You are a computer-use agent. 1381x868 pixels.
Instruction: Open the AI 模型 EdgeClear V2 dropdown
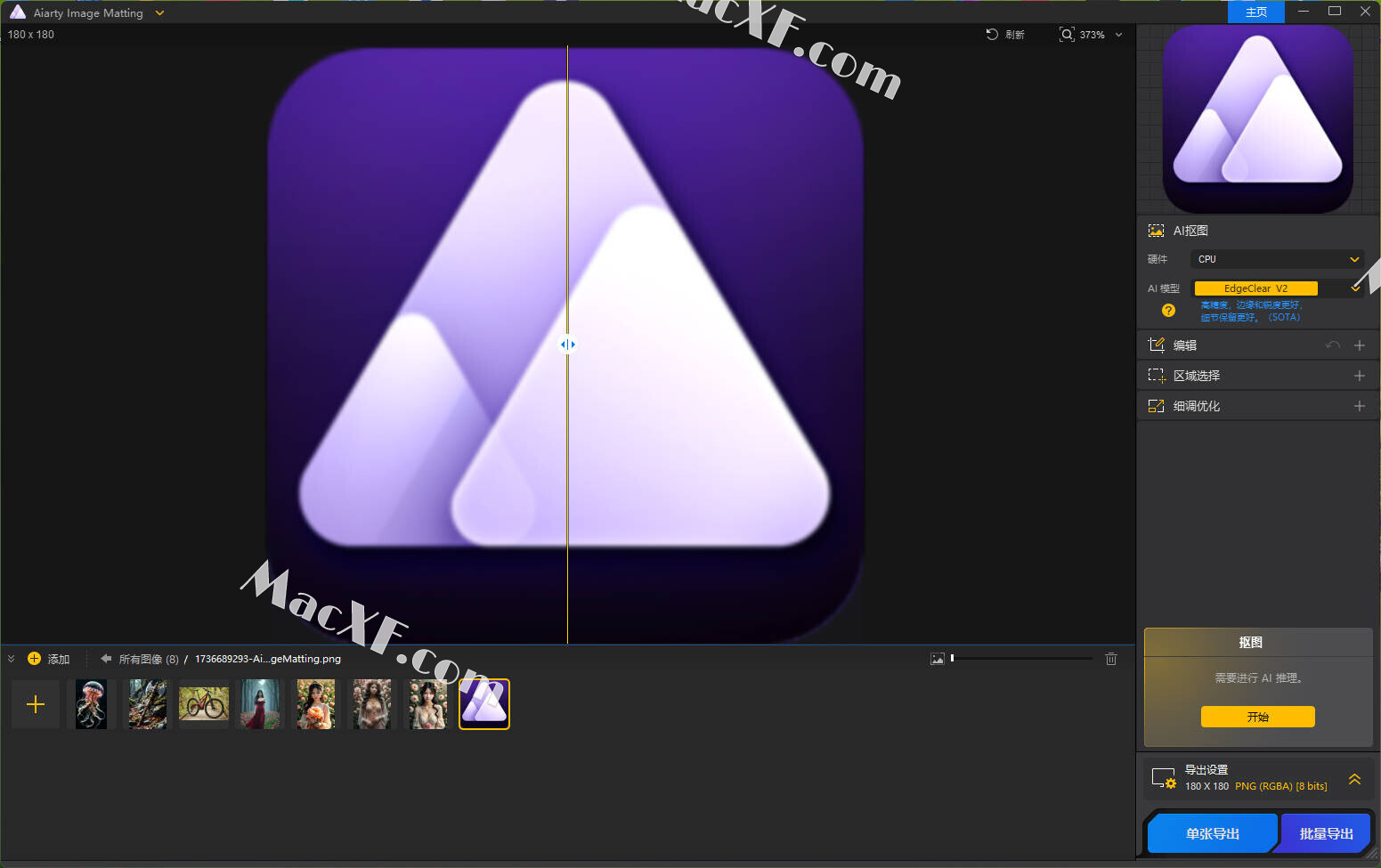[1277, 288]
